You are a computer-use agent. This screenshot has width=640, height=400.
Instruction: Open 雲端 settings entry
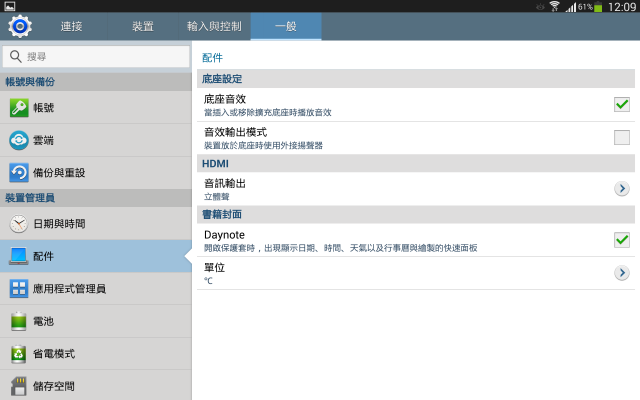point(96,140)
